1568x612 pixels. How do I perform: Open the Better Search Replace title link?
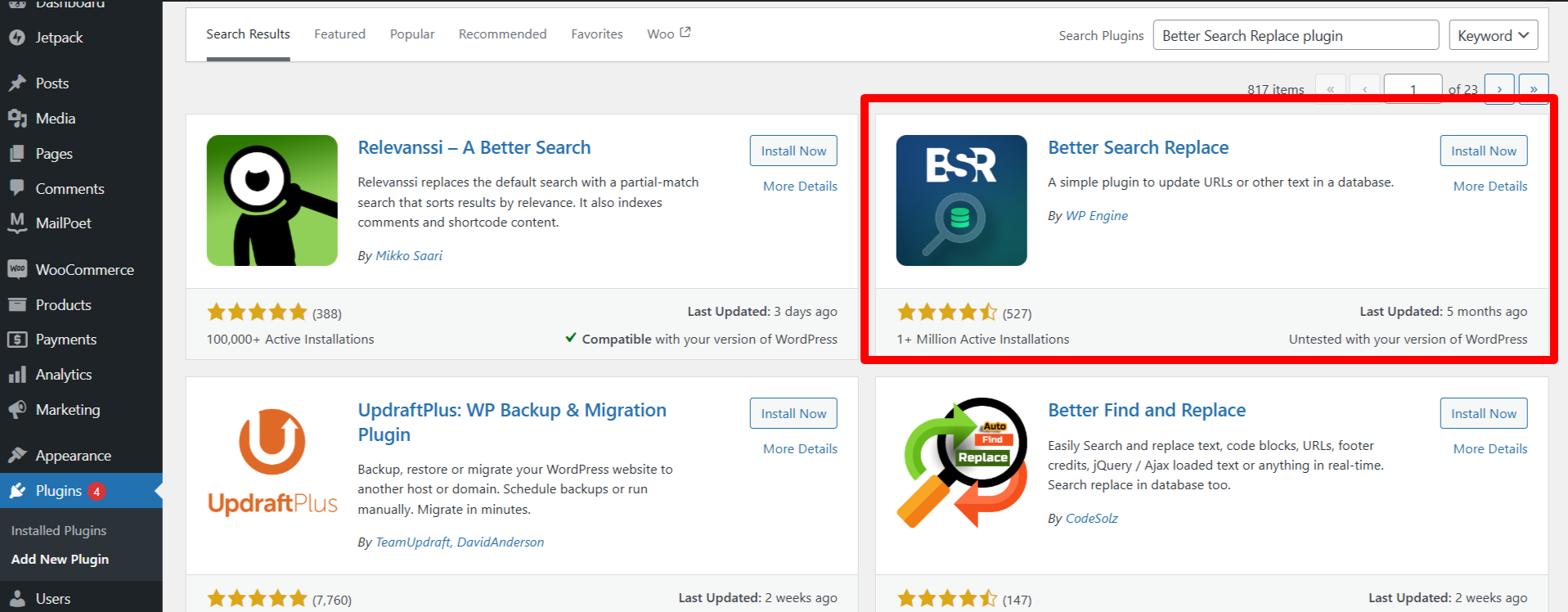pyautogui.click(x=1139, y=147)
